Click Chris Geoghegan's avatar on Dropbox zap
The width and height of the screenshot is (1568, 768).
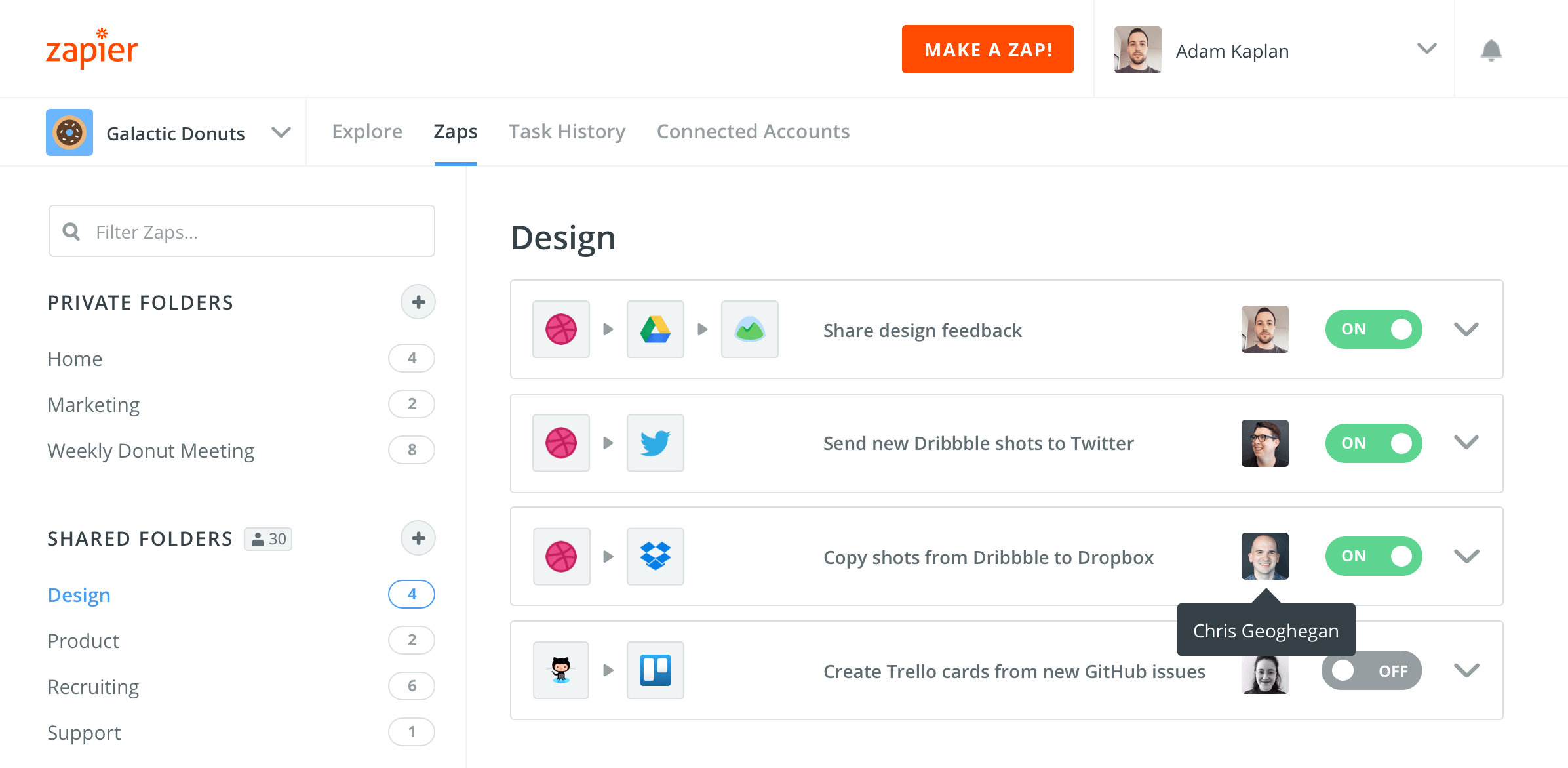pyautogui.click(x=1265, y=556)
